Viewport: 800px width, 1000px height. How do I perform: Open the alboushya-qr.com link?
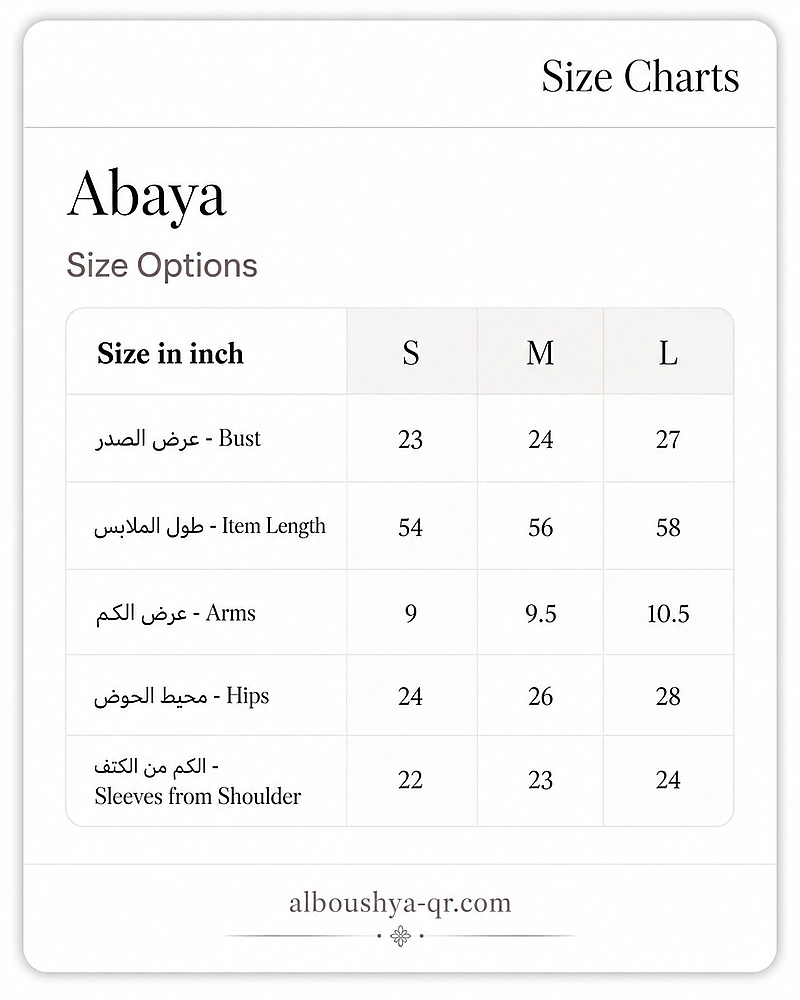[400, 903]
